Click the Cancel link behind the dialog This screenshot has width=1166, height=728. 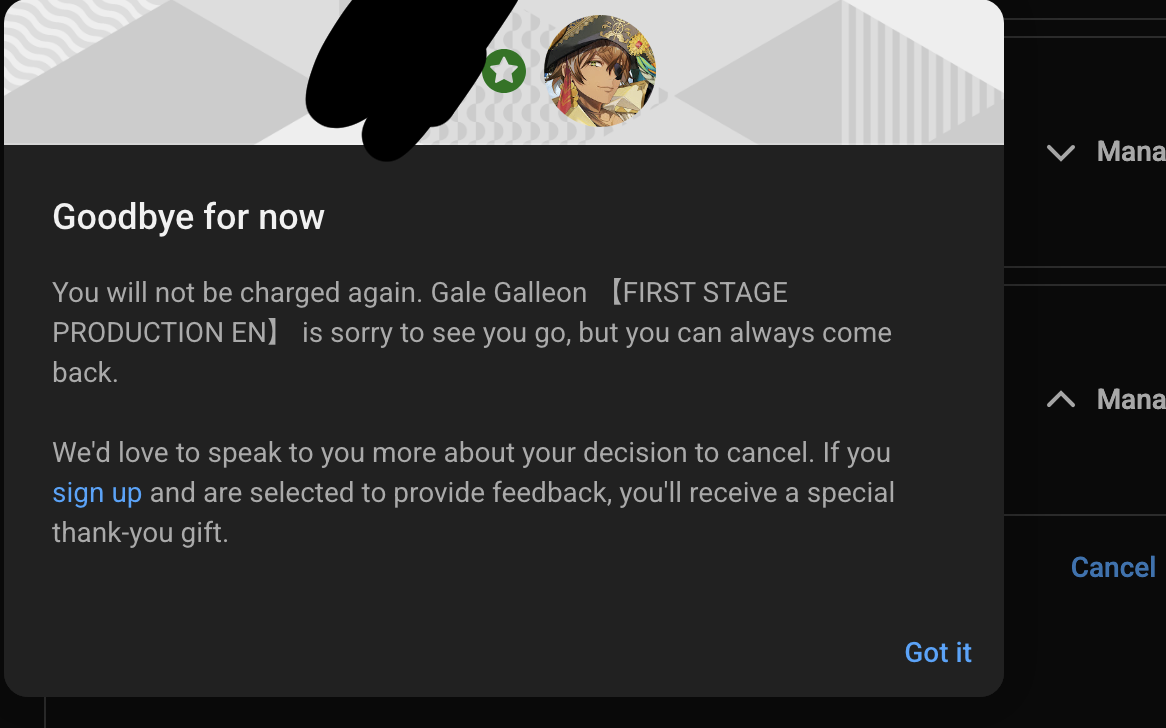[1112, 567]
